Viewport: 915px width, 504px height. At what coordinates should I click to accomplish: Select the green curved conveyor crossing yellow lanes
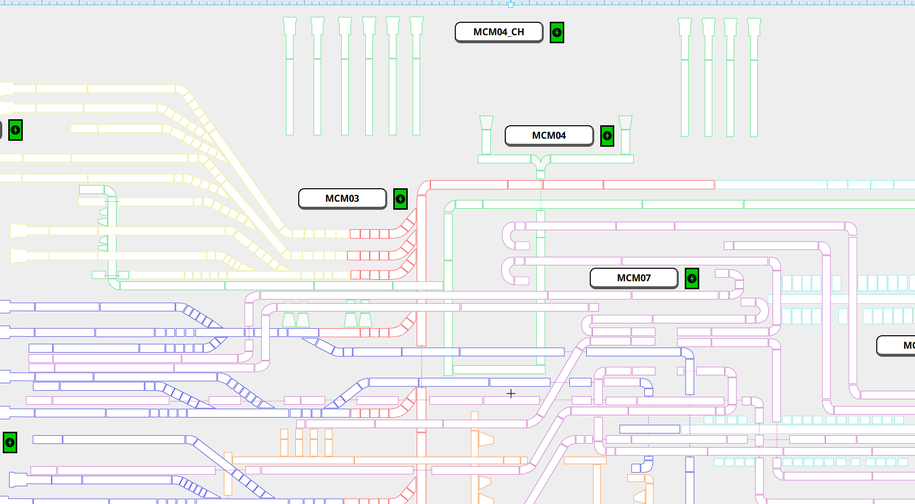(x=112, y=230)
